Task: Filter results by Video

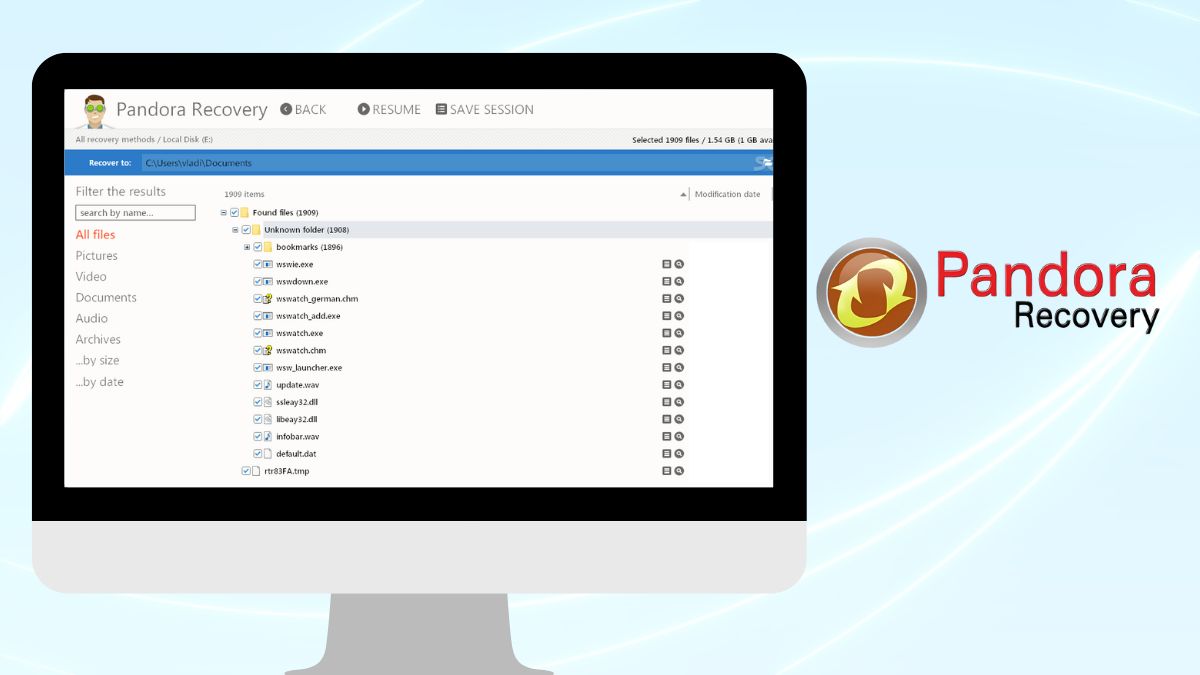Action: click(91, 277)
